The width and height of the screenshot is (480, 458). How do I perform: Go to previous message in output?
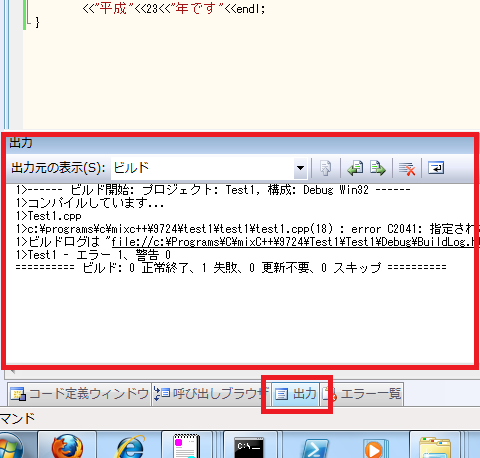pyautogui.click(x=355, y=168)
